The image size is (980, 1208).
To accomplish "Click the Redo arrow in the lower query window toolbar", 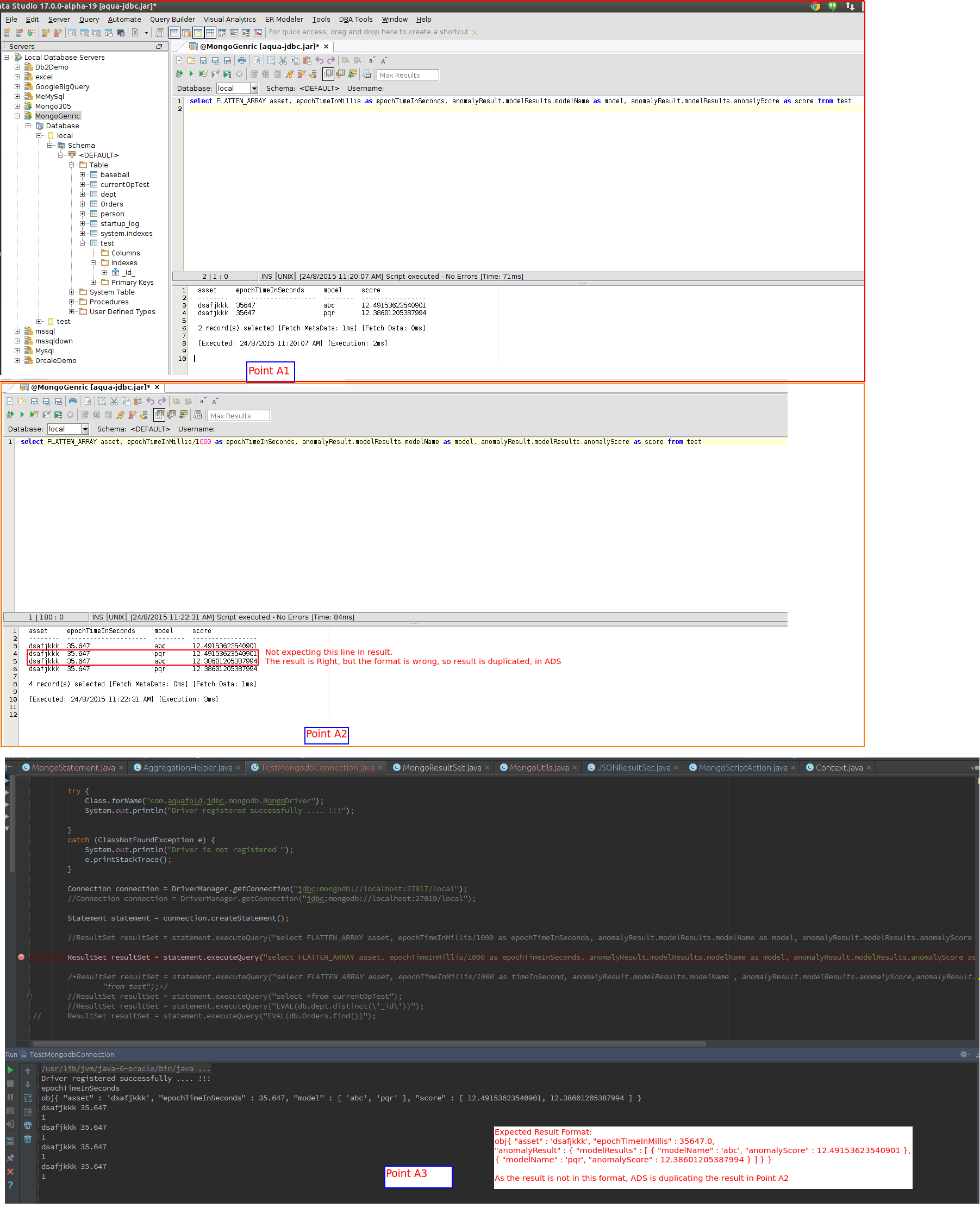I will pos(163,401).
